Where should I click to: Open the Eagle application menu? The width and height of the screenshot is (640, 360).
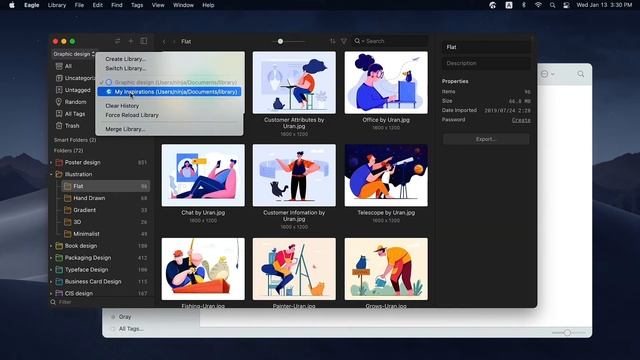pos(31,5)
